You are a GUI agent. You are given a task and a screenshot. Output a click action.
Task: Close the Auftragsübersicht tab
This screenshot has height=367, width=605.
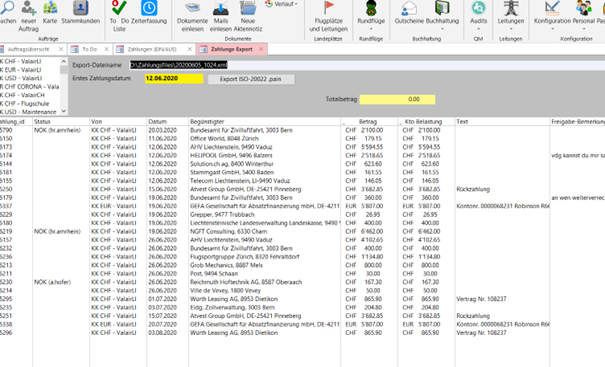[x=61, y=49]
